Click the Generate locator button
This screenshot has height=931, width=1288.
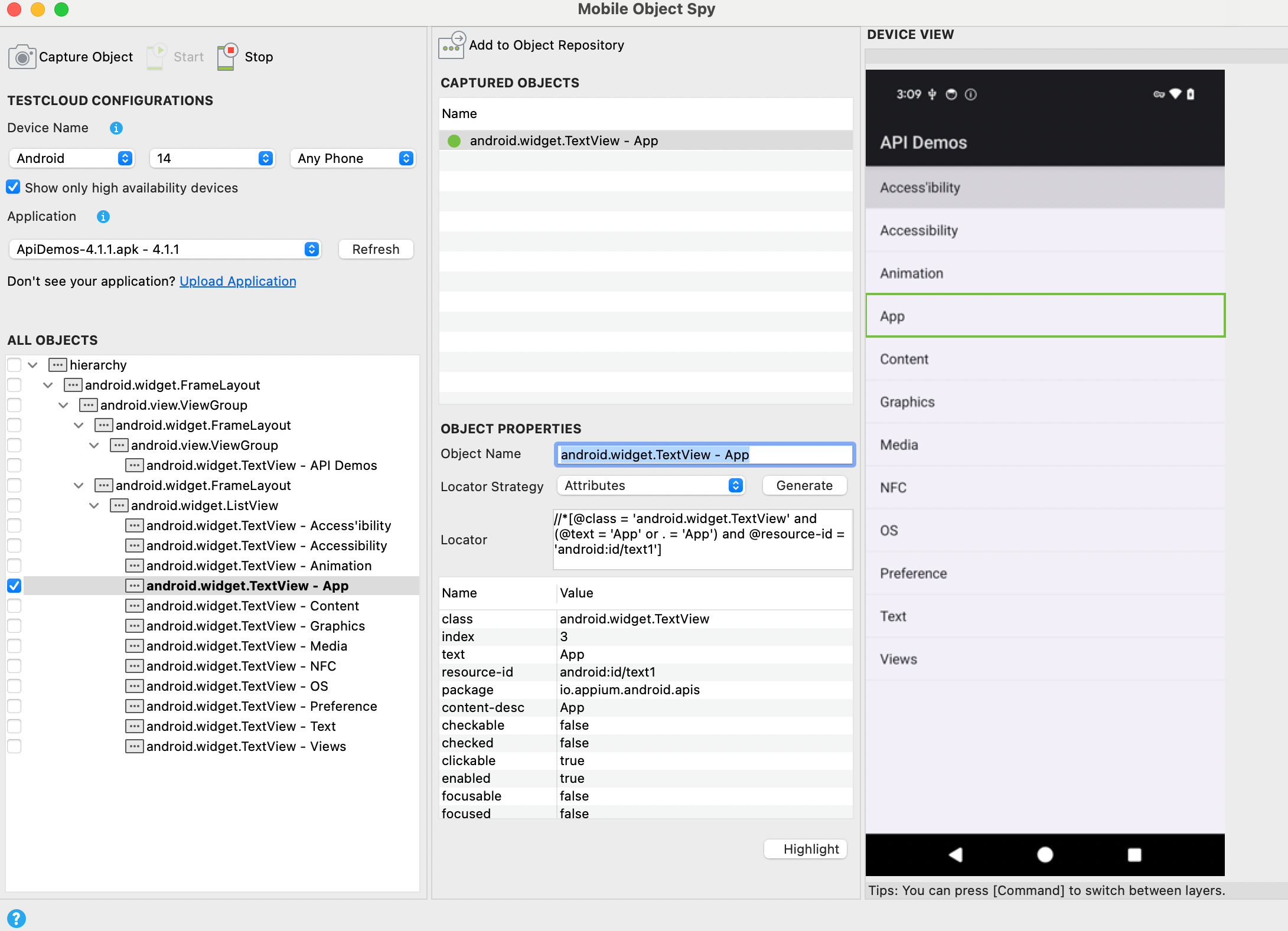coord(804,485)
